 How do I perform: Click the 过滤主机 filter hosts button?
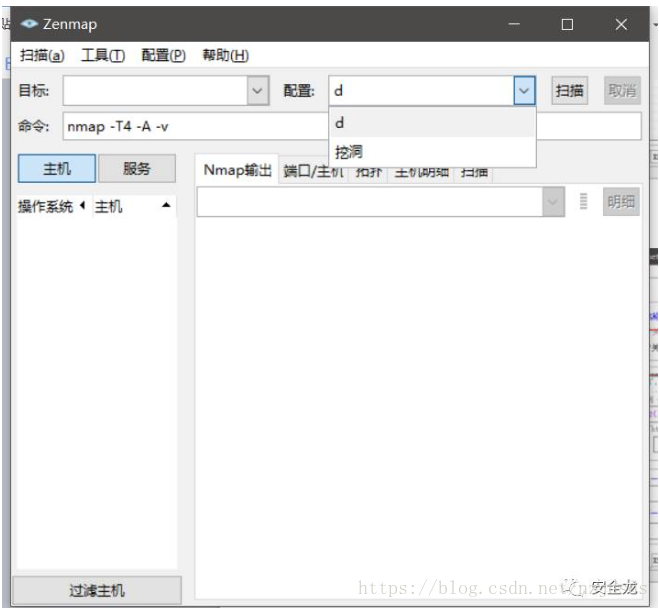click(97, 590)
